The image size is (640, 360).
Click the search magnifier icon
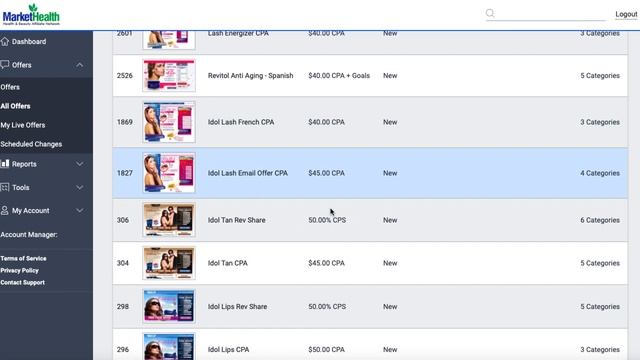pyautogui.click(x=490, y=13)
